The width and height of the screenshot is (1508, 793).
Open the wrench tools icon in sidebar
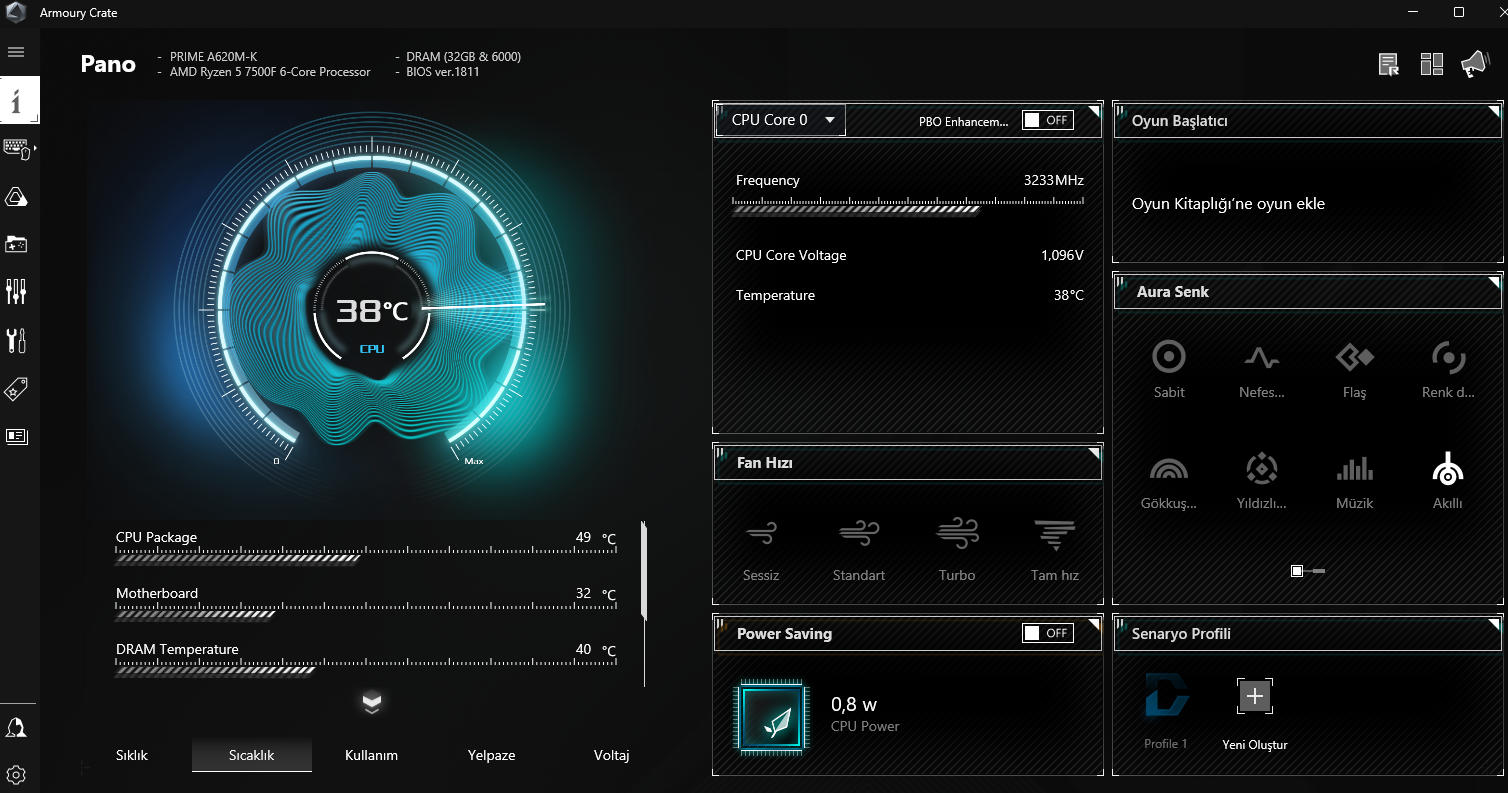click(16, 340)
